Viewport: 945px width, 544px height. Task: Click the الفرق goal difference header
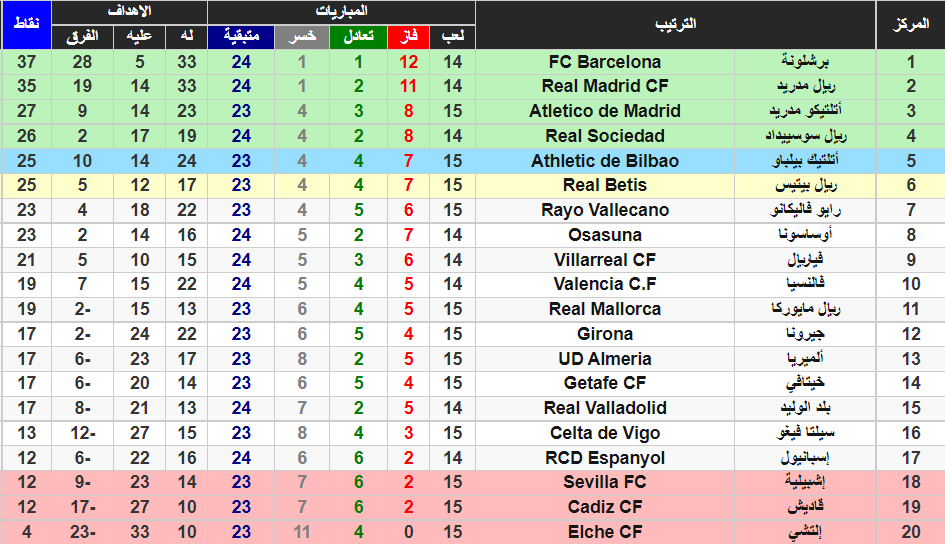[82, 37]
